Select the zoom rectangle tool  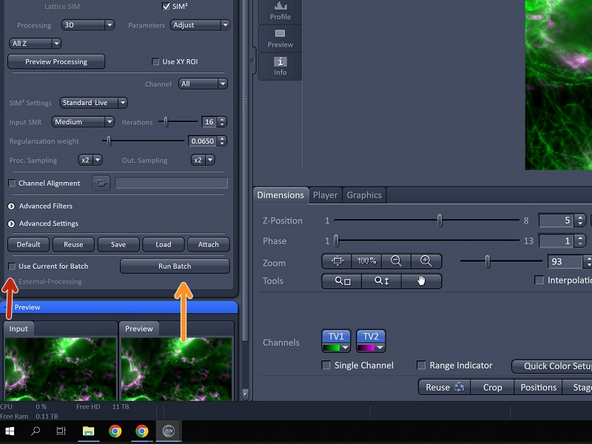click(342, 281)
